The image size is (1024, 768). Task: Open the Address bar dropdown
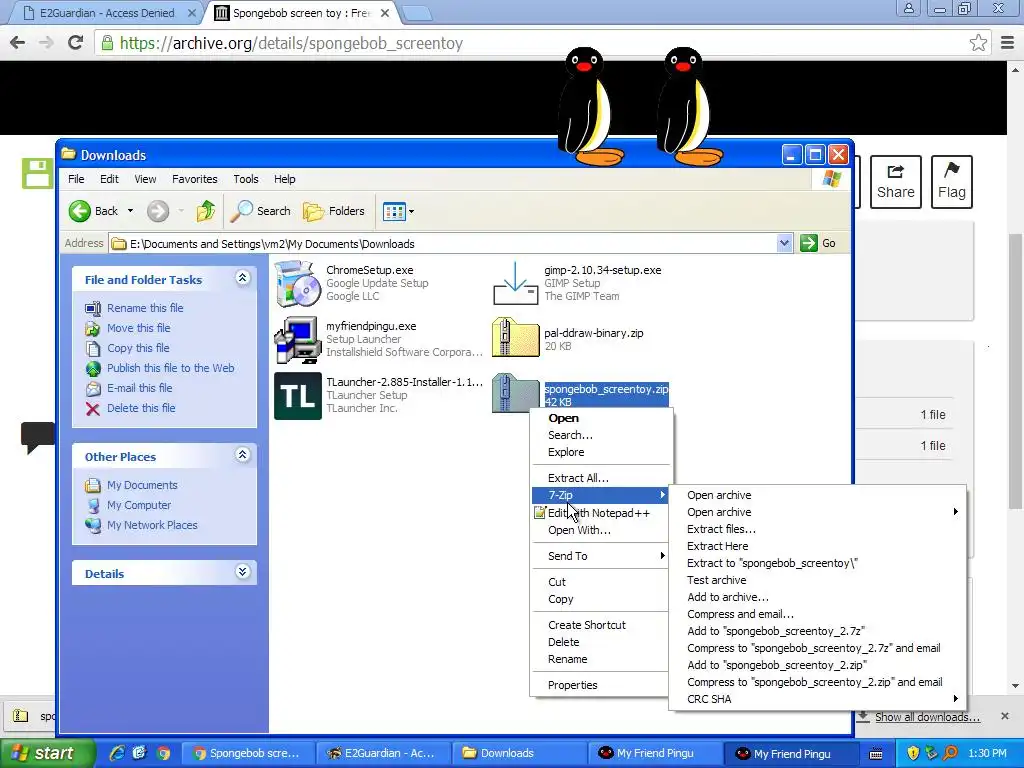(784, 243)
